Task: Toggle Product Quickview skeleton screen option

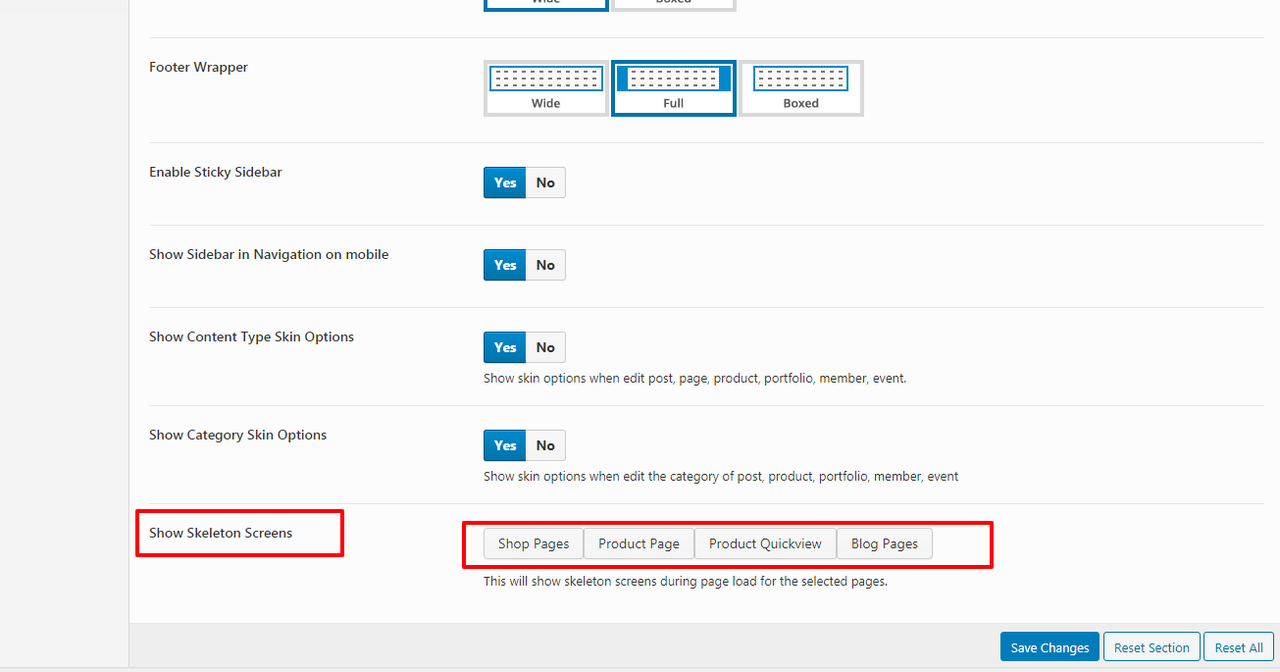Action: 765,544
